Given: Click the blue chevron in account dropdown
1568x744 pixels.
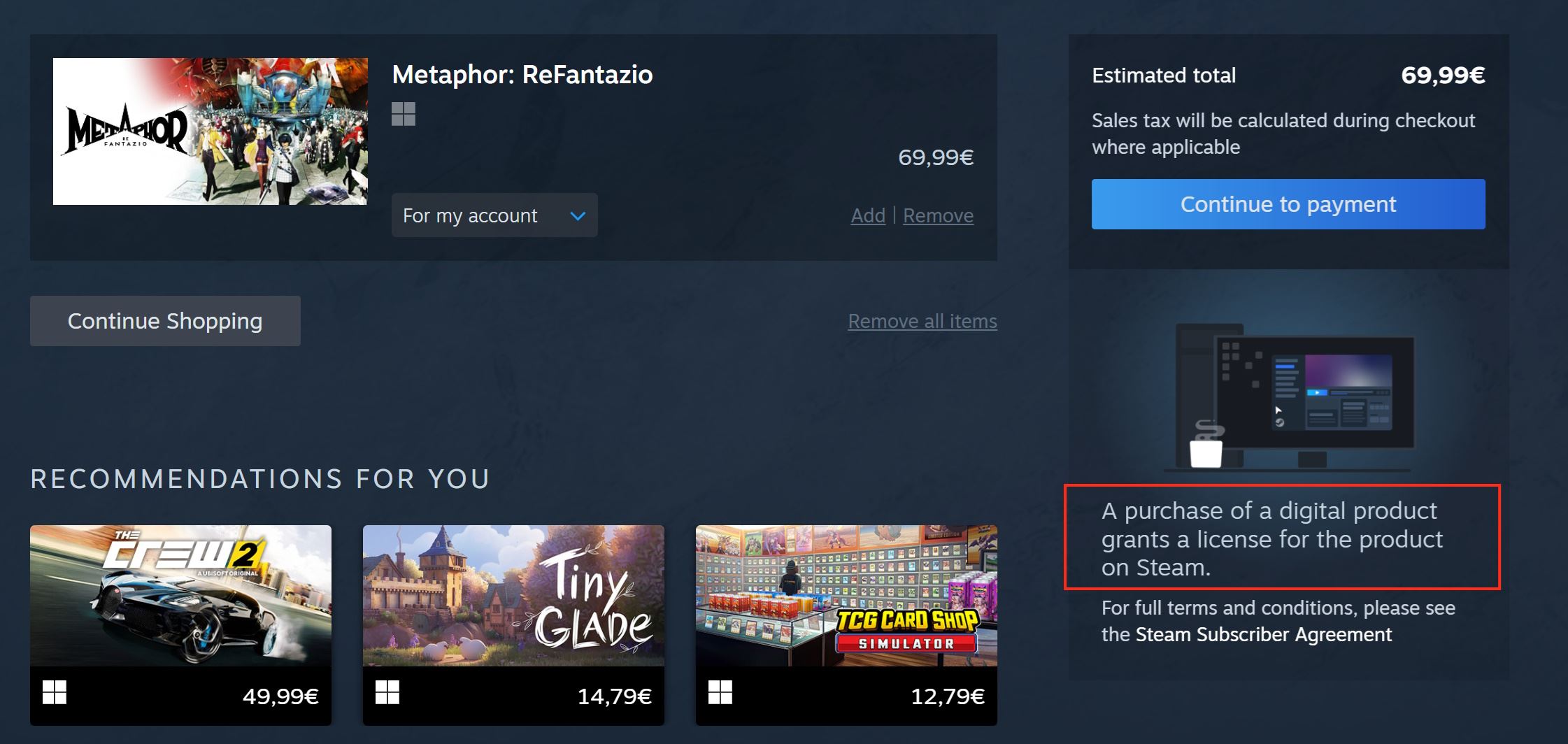Looking at the screenshot, I should tap(578, 216).
